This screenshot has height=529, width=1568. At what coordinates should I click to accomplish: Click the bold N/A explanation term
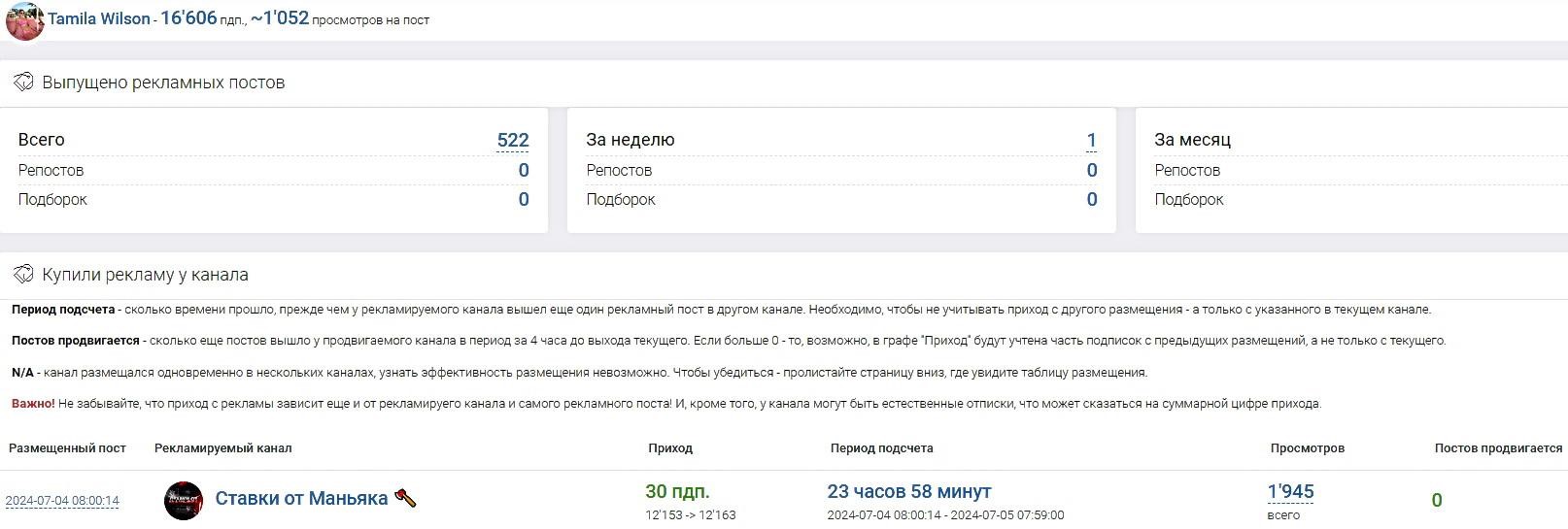(x=22, y=373)
